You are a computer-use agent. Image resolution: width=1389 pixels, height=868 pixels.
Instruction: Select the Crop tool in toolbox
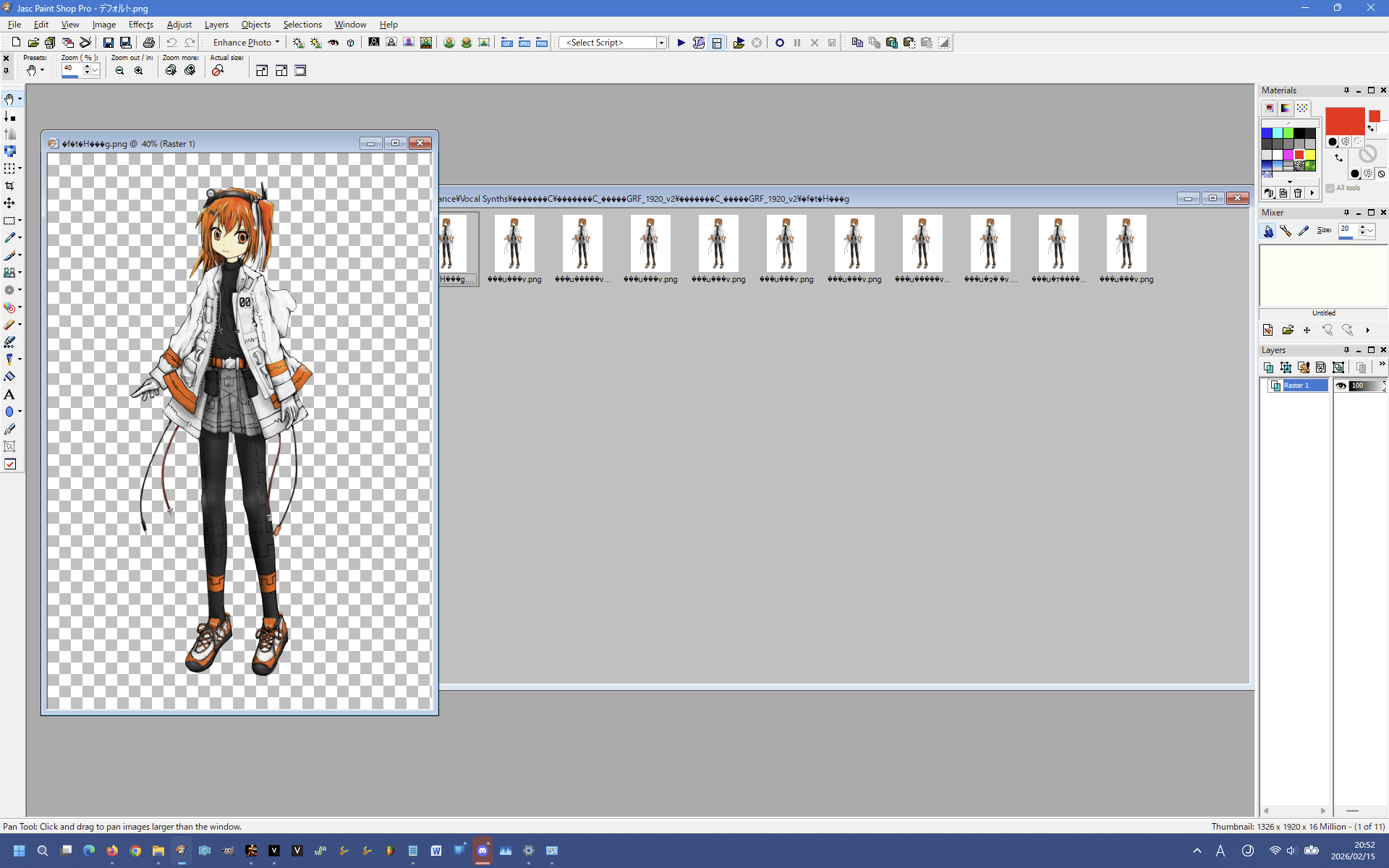pos(9,186)
